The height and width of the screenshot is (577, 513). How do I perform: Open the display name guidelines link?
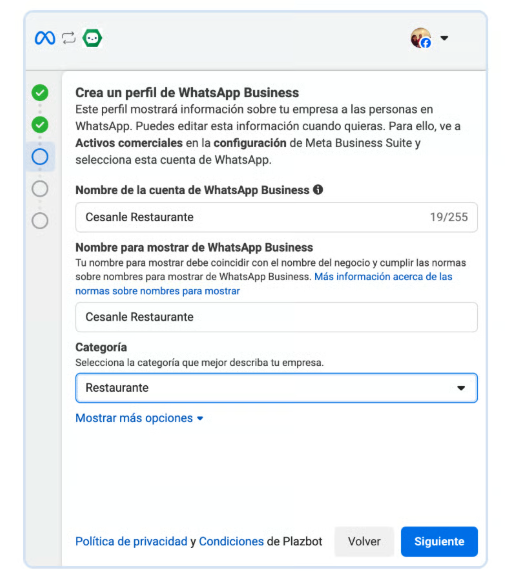point(264,284)
